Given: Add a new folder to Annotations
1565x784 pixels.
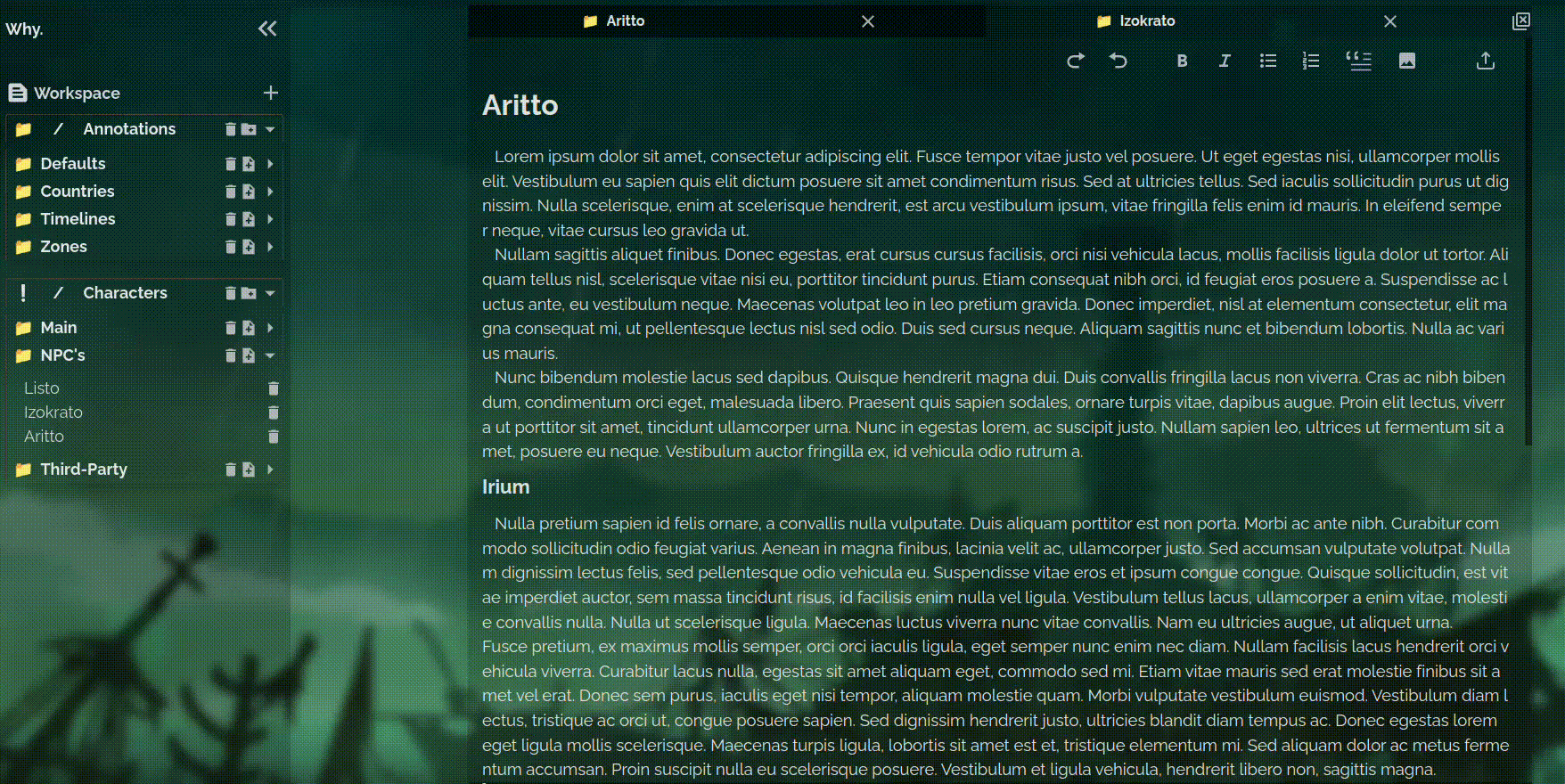Looking at the screenshot, I should click(249, 129).
